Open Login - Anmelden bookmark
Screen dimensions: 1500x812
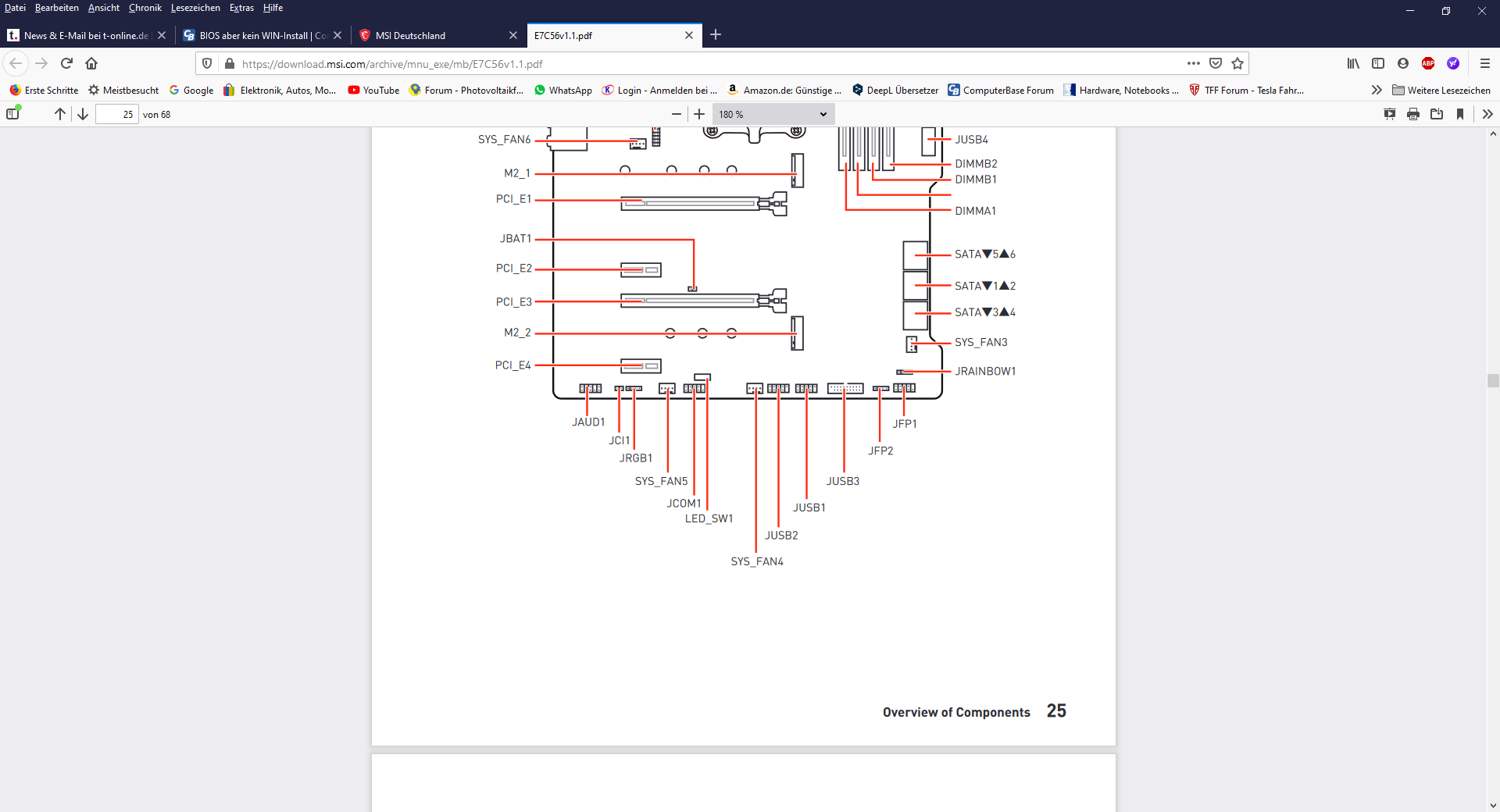tap(659, 91)
